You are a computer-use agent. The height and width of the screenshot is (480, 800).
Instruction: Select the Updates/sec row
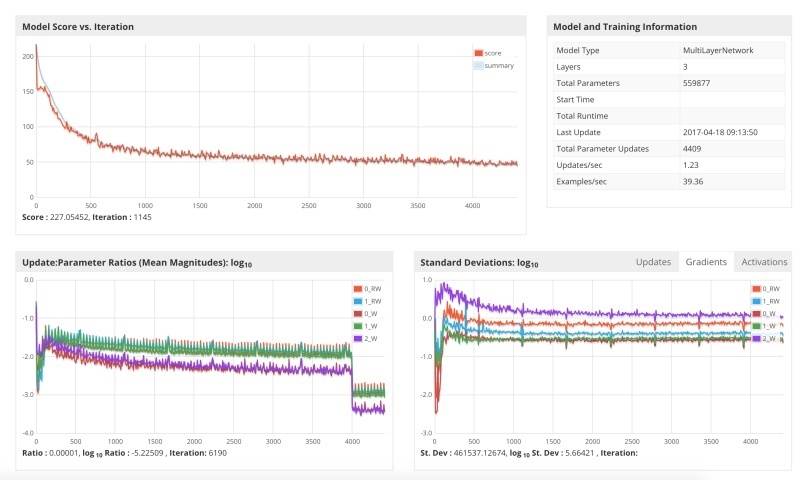tap(669, 165)
